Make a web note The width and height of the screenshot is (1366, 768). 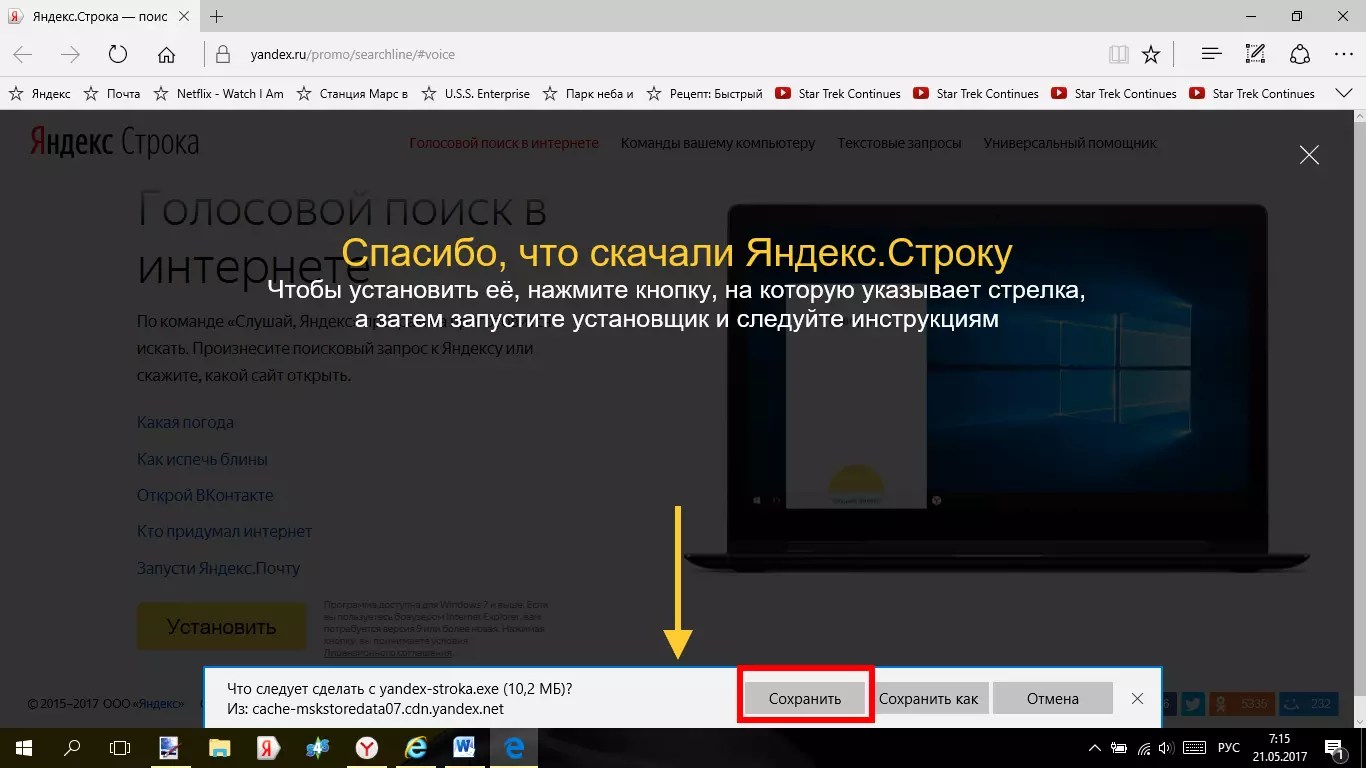1255,54
